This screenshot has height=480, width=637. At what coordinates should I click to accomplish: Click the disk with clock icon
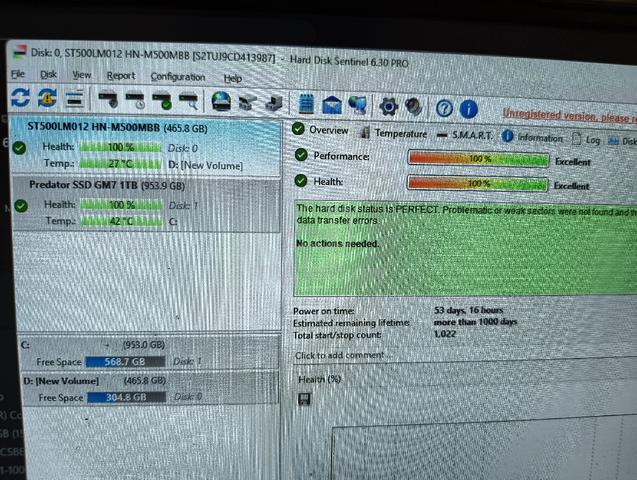tap(135, 100)
